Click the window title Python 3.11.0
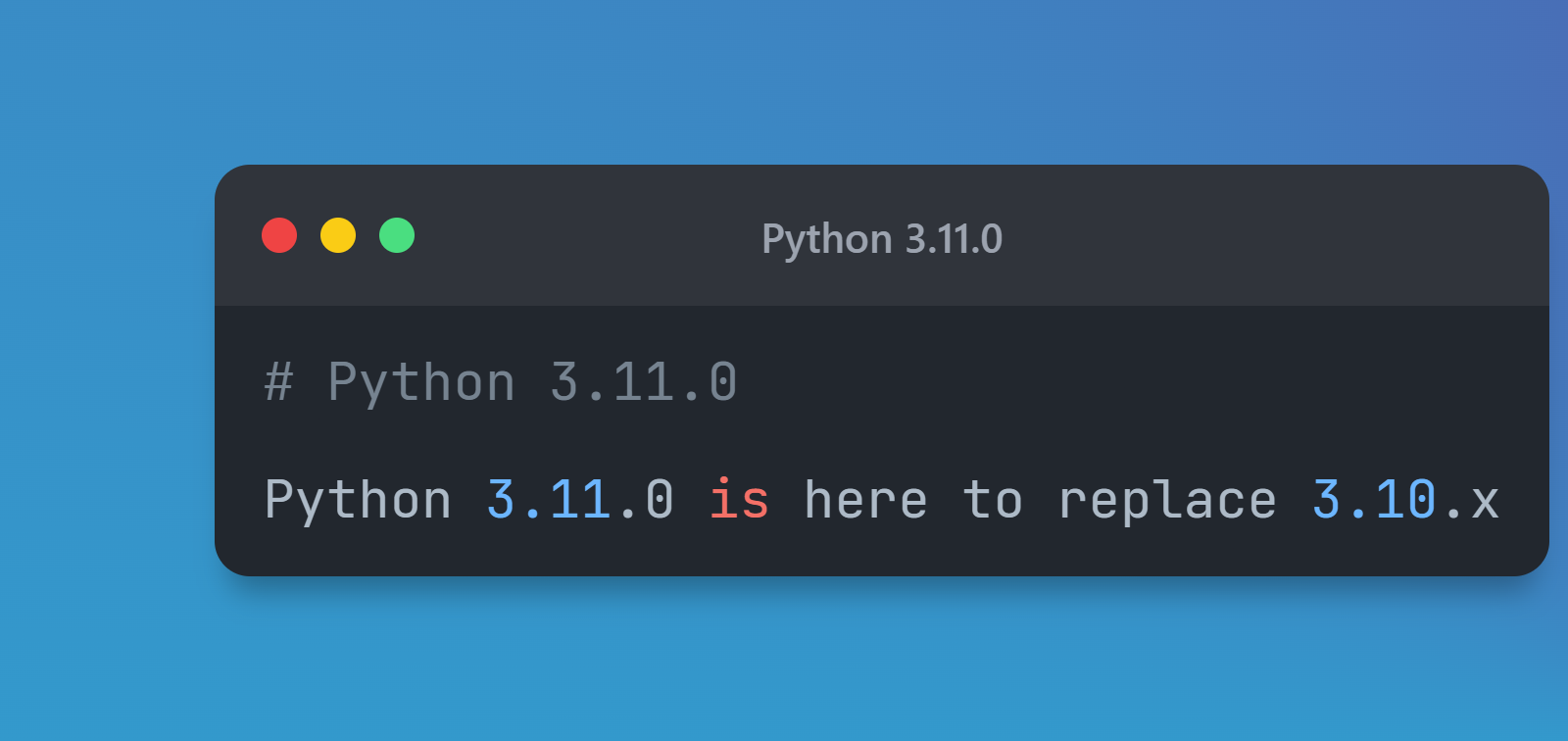The image size is (1568, 741). pos(882,239)
